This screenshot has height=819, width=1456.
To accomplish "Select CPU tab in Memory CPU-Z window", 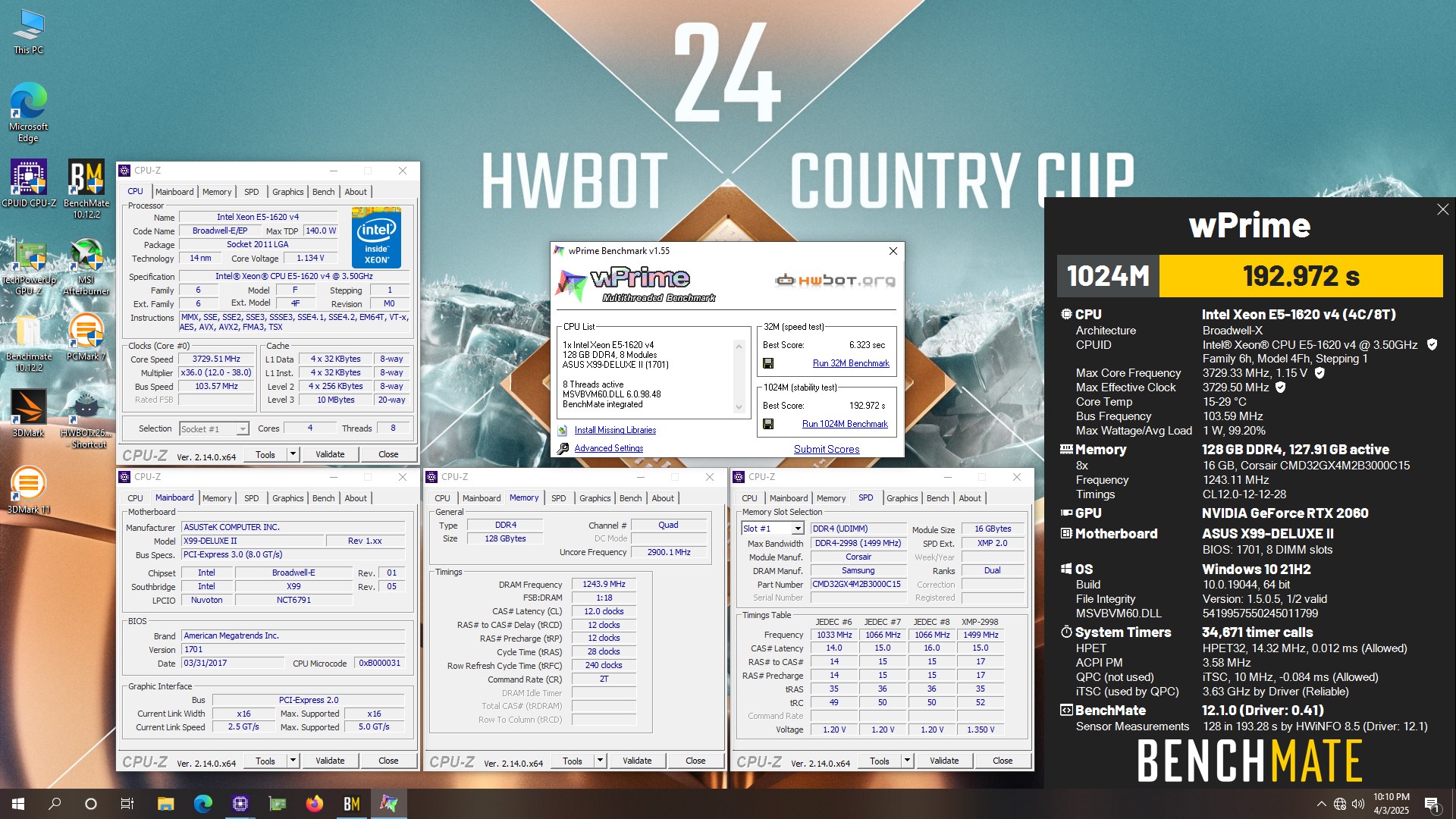I will coord(442,498).
